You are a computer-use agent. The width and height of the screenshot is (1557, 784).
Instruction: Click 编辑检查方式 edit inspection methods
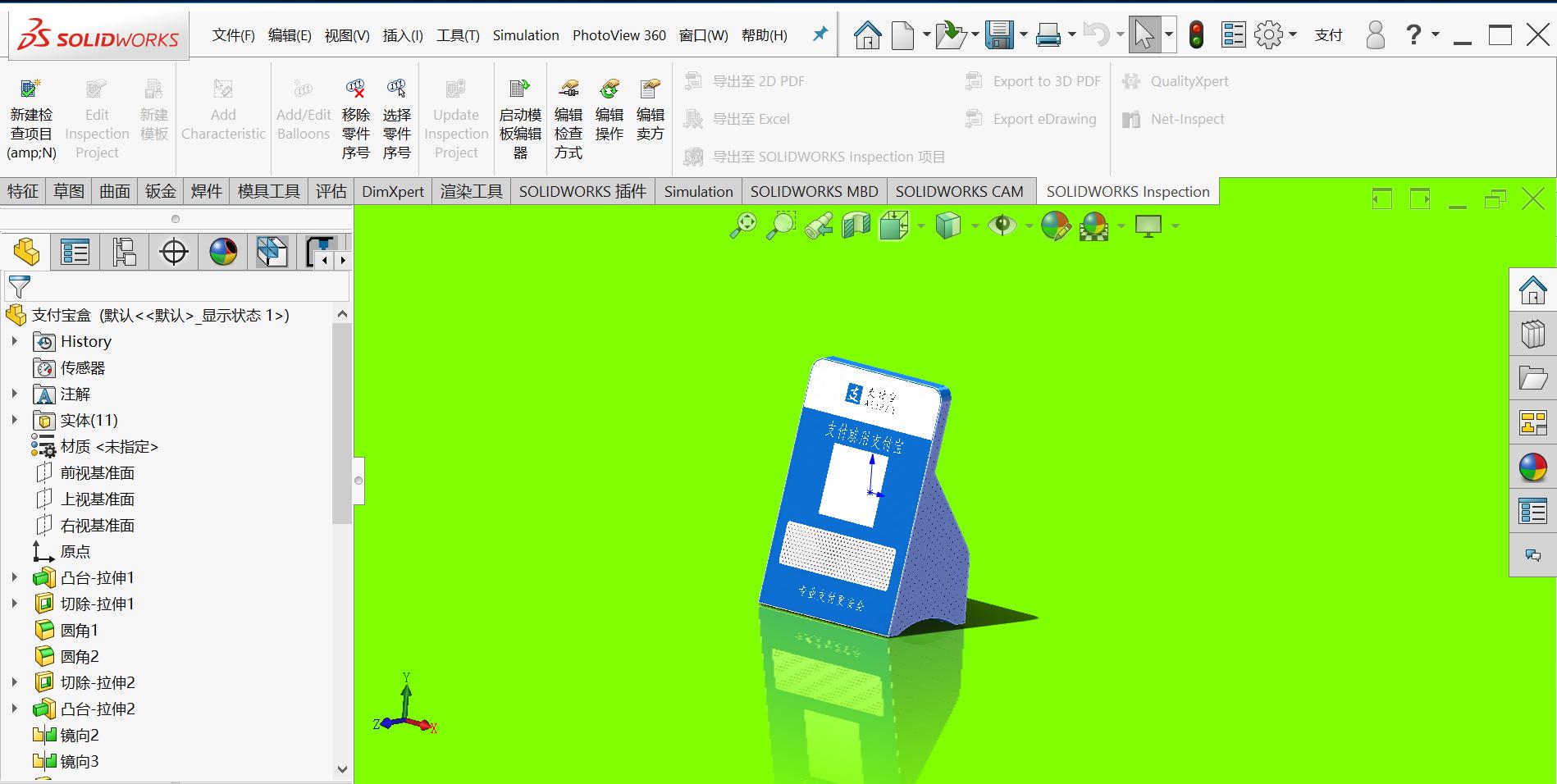pyautogui.click(x=568, y=119)
